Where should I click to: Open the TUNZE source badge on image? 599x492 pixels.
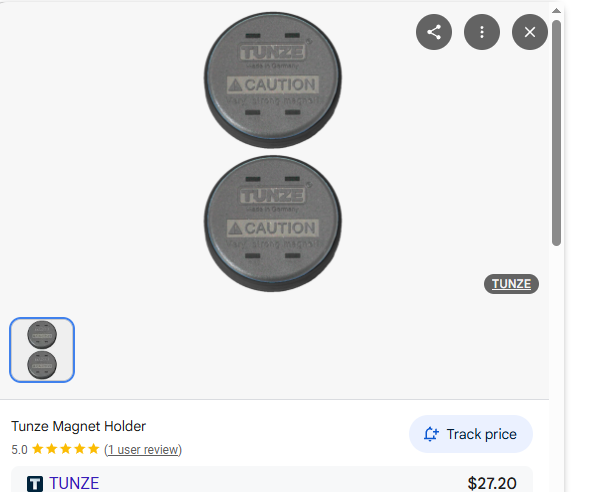coord(511,284)
